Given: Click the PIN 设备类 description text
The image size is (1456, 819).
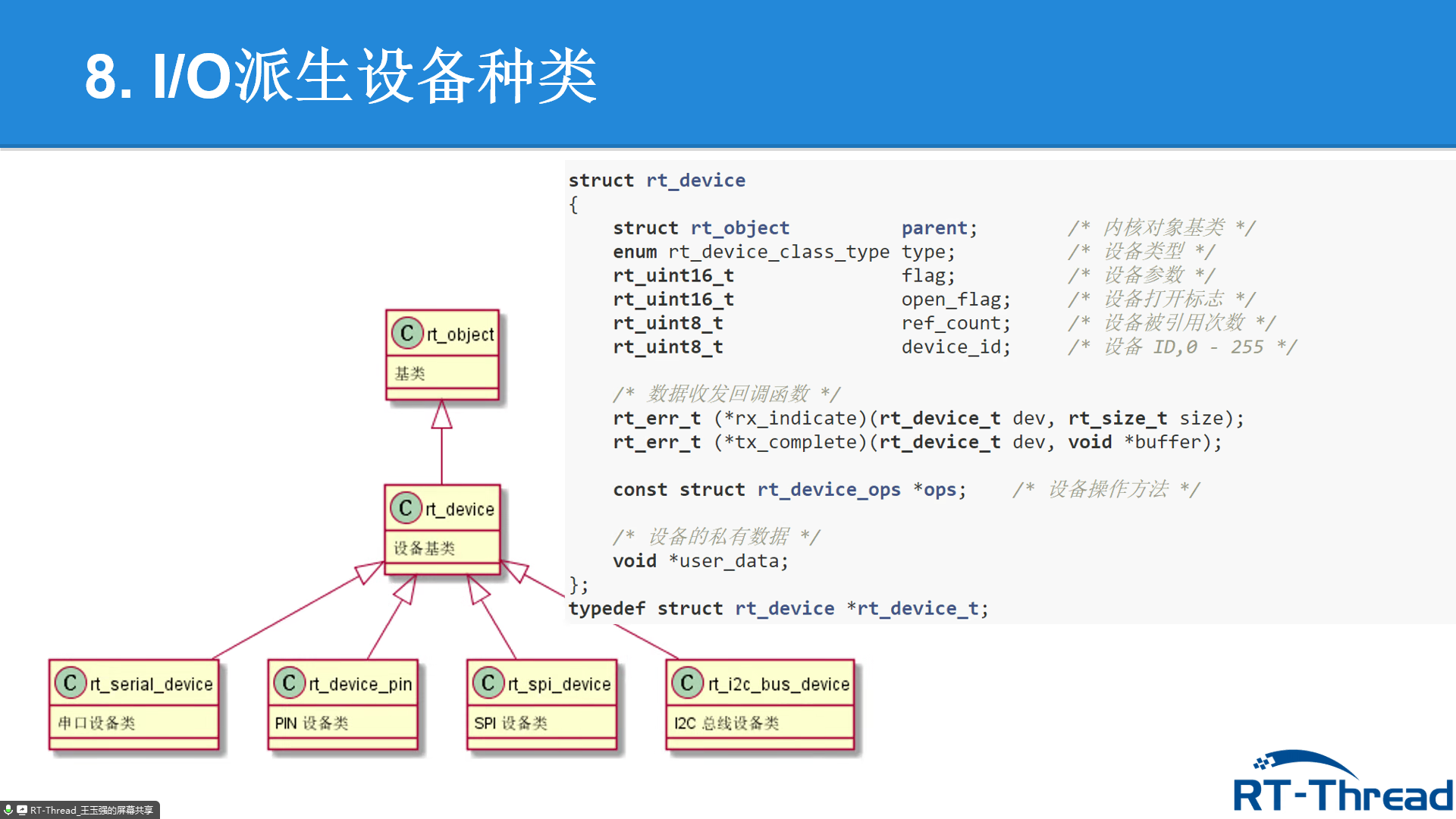Looking at the screenshot, I should pyautogui.click(x=312, y=723).
